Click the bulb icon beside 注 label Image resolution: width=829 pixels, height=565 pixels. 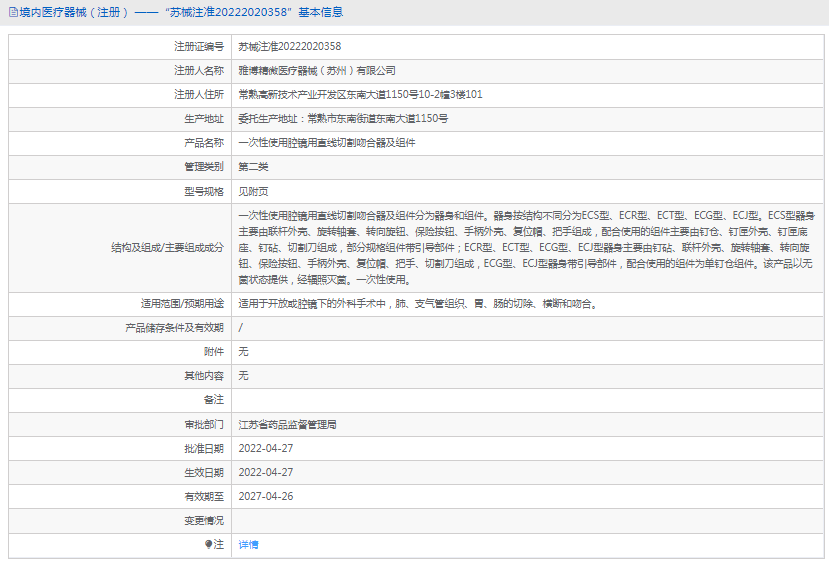click(208, 544)
